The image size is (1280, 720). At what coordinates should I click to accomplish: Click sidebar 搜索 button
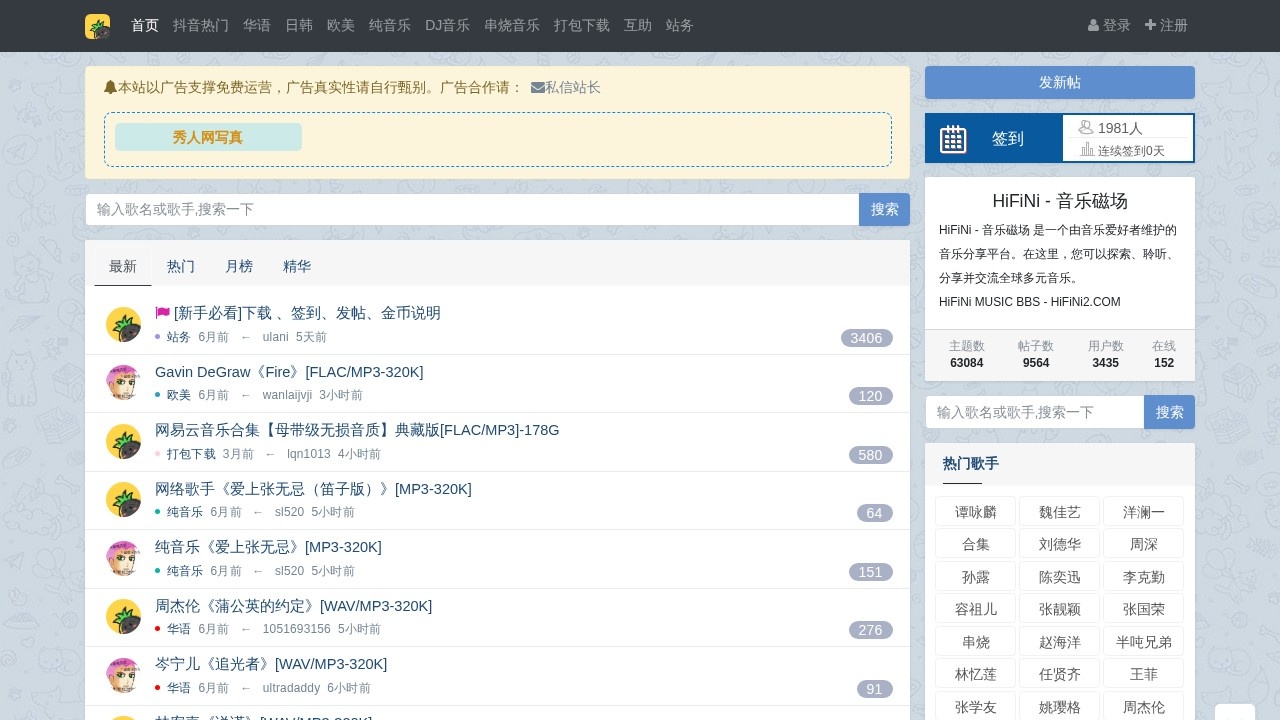[x=1170, y=412]
